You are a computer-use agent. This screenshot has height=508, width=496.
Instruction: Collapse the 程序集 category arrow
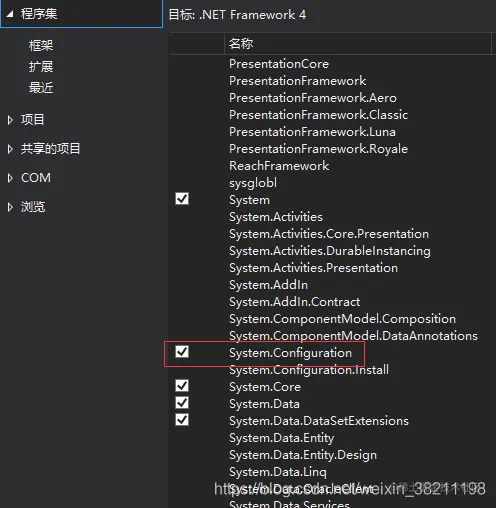[x=10, y=14]
